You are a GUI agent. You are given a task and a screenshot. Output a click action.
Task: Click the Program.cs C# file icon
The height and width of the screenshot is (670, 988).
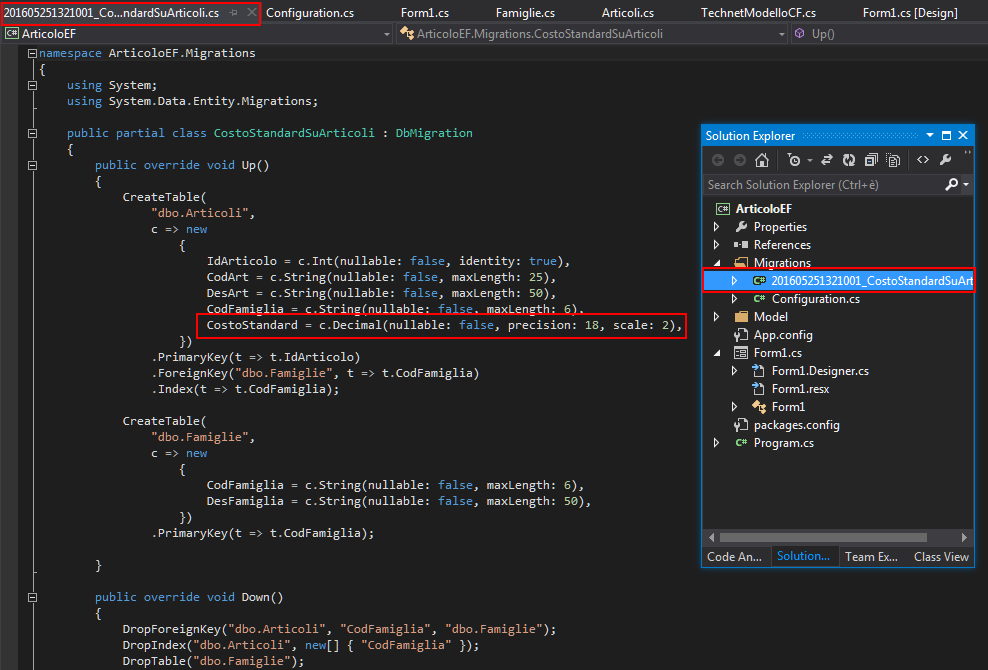(742, 442)
